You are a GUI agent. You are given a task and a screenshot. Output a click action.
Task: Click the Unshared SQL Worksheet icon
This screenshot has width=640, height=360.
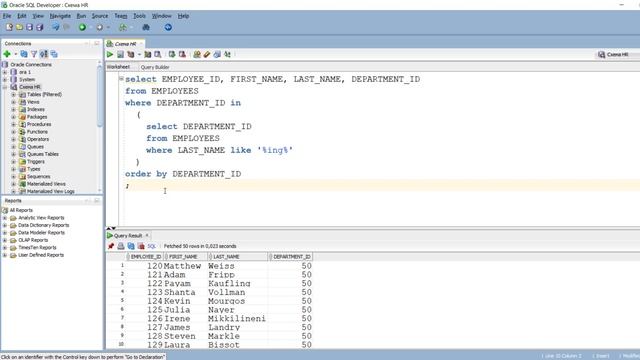[x=197, y=54]
